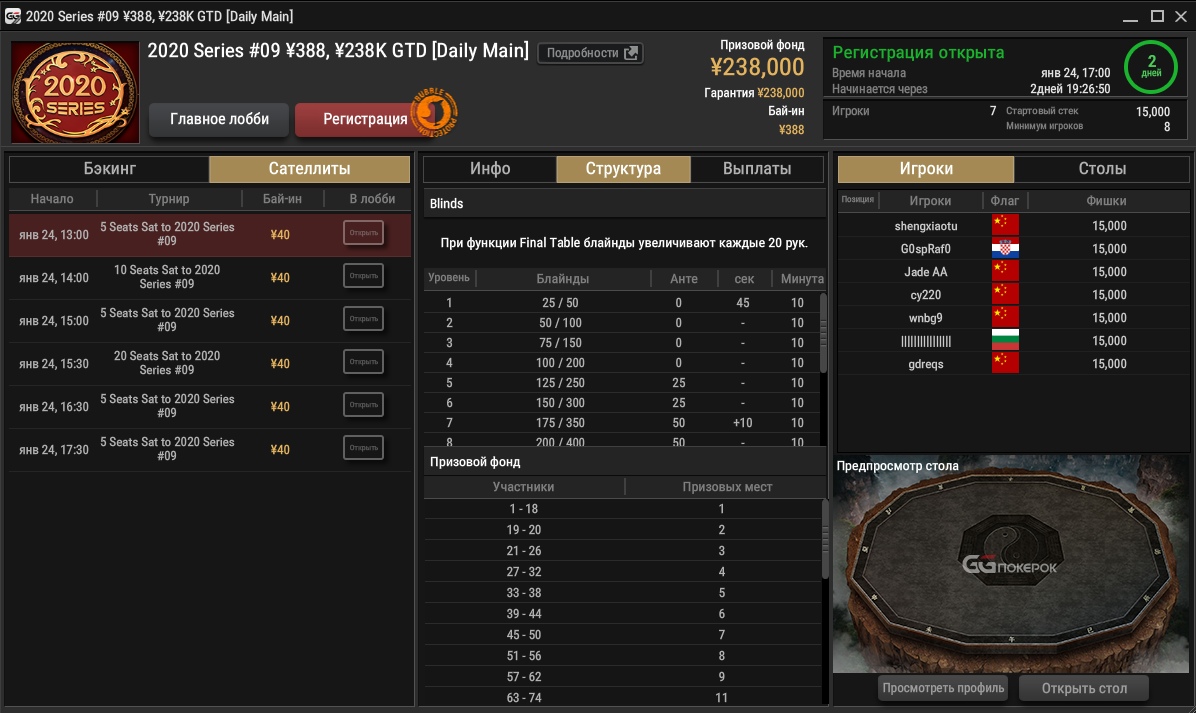
Task: Click Открыть стол button
Action: [1083, 688]
